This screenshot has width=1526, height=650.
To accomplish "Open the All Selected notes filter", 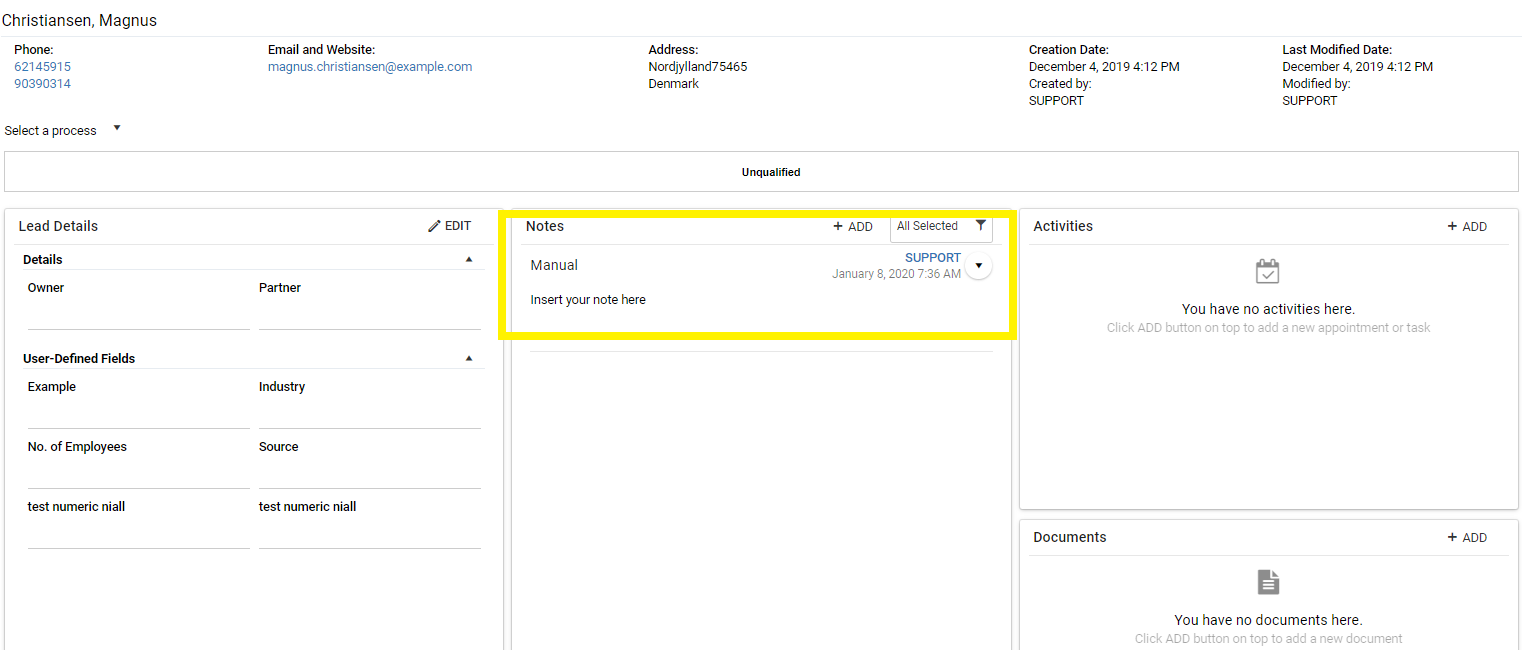I will pyautogui.click(x=928, y=226).
